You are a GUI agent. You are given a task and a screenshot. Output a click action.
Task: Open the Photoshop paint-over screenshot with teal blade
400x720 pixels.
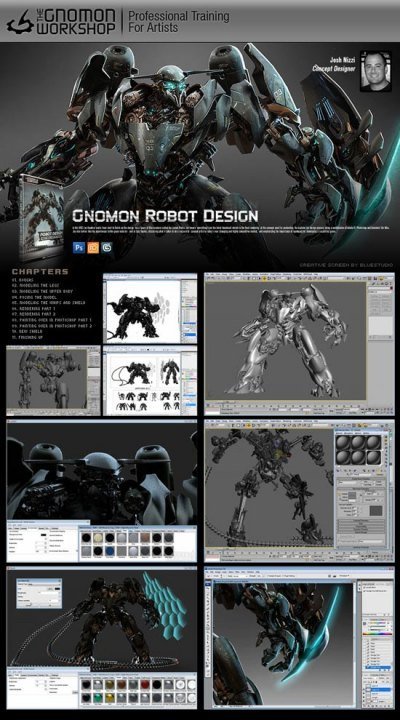(299, 637)
